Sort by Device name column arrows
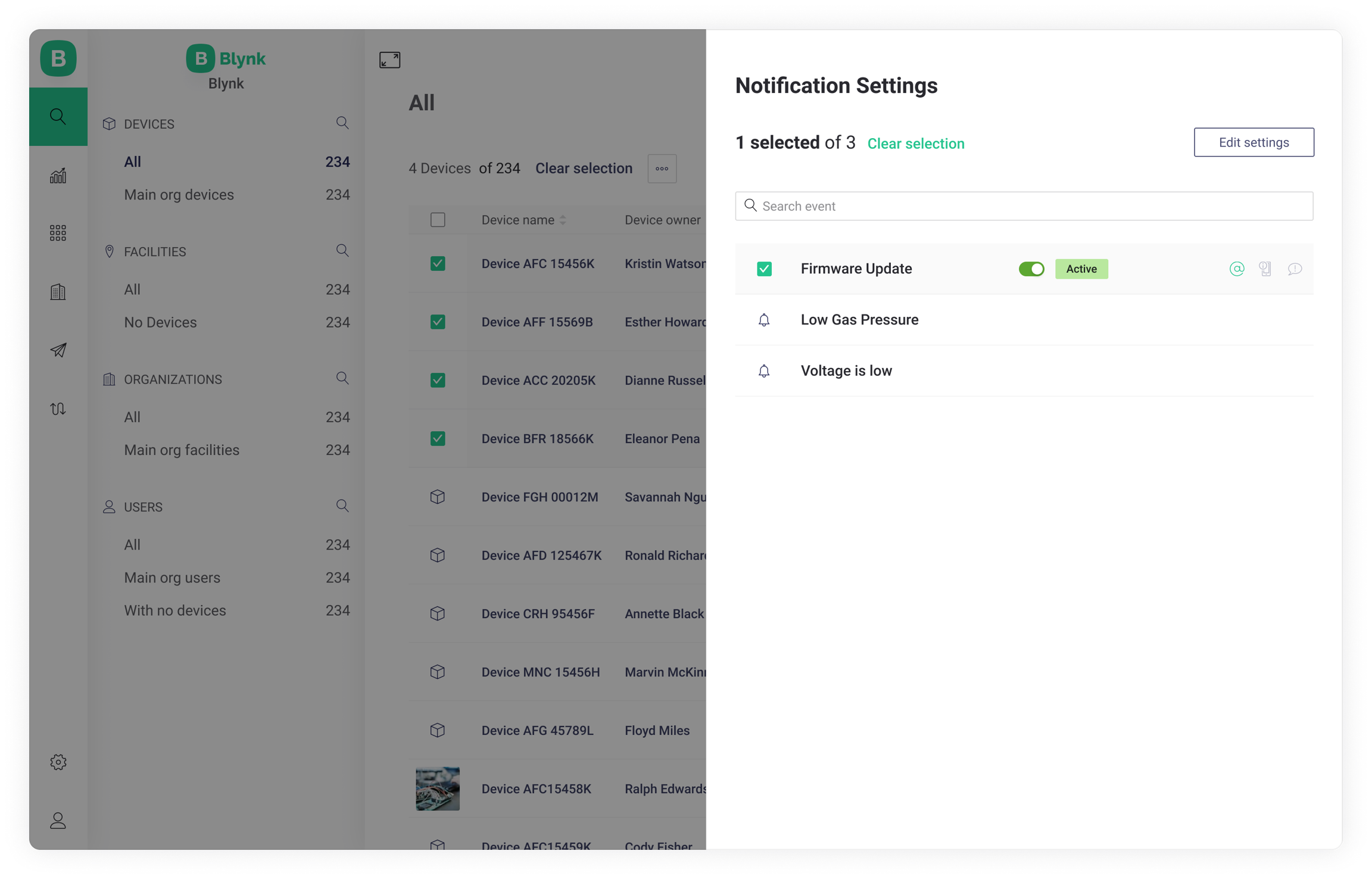This screenshot has height=879, width=1372. (x=563, y=220)
